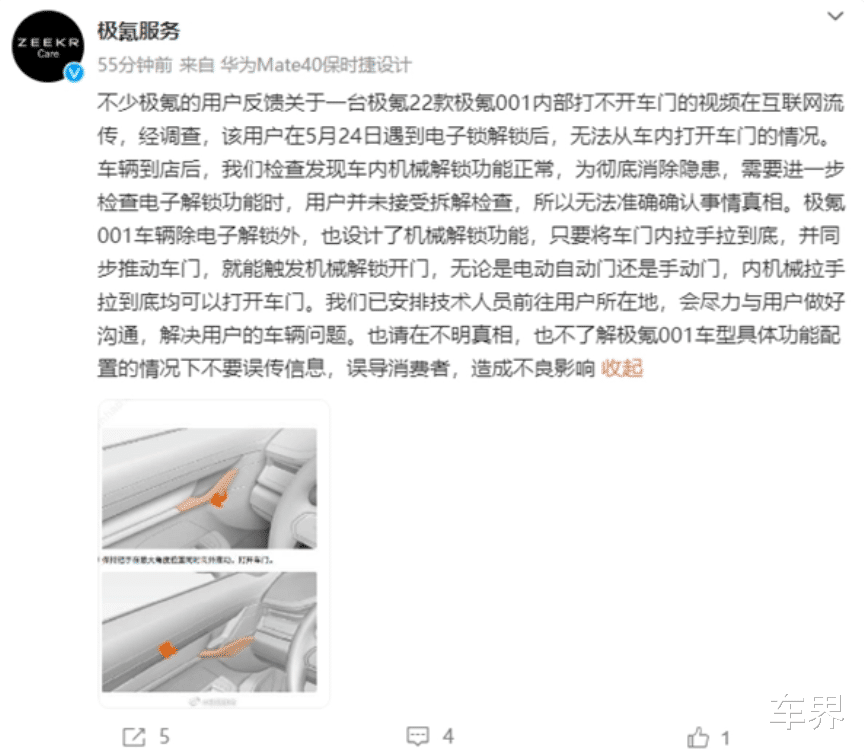Click the 华为Mate40保时捷设计 source link
This screenshot has height=756, width=864.
point(316,65)
